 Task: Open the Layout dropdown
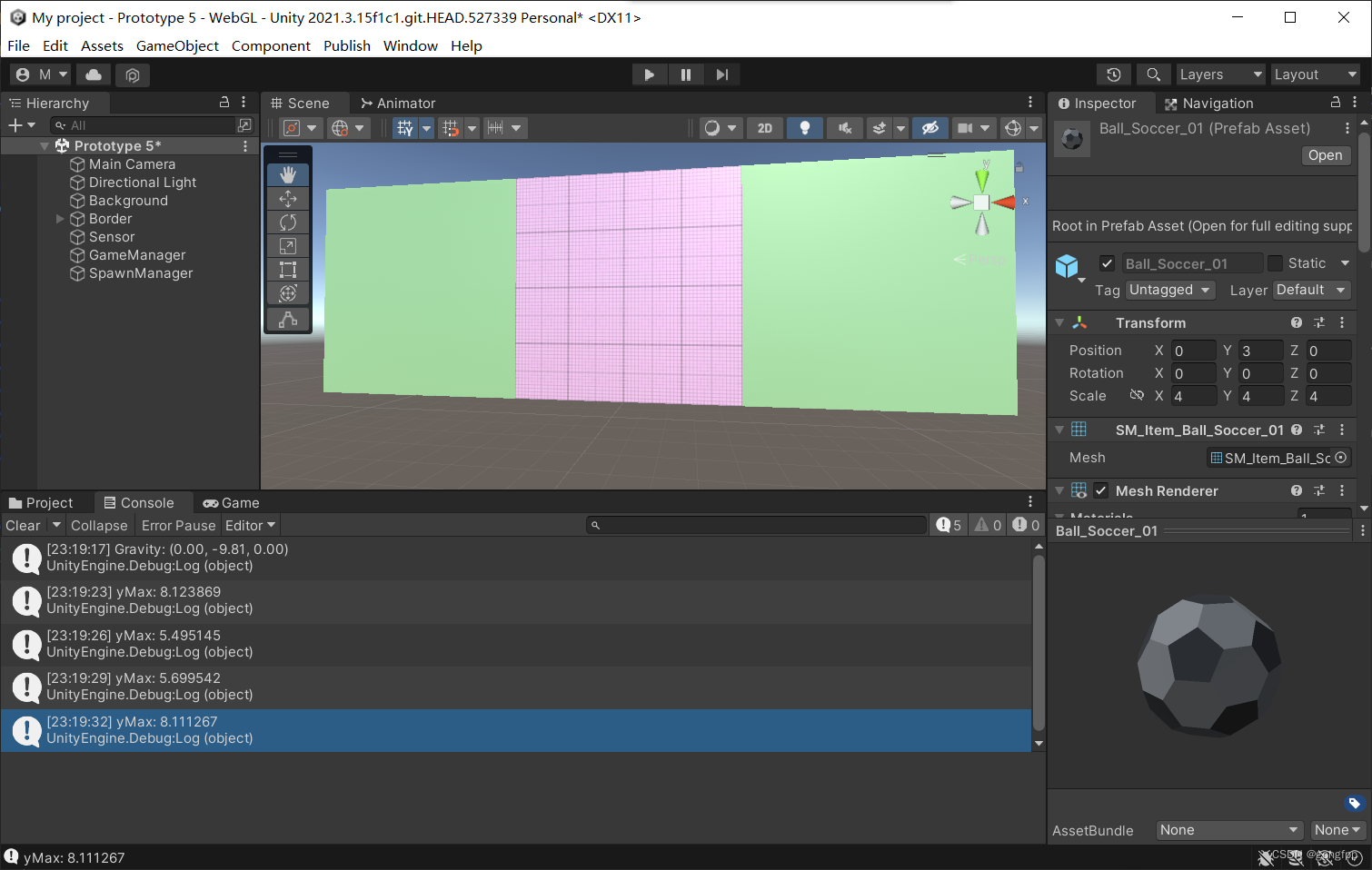pos(1316,74)
